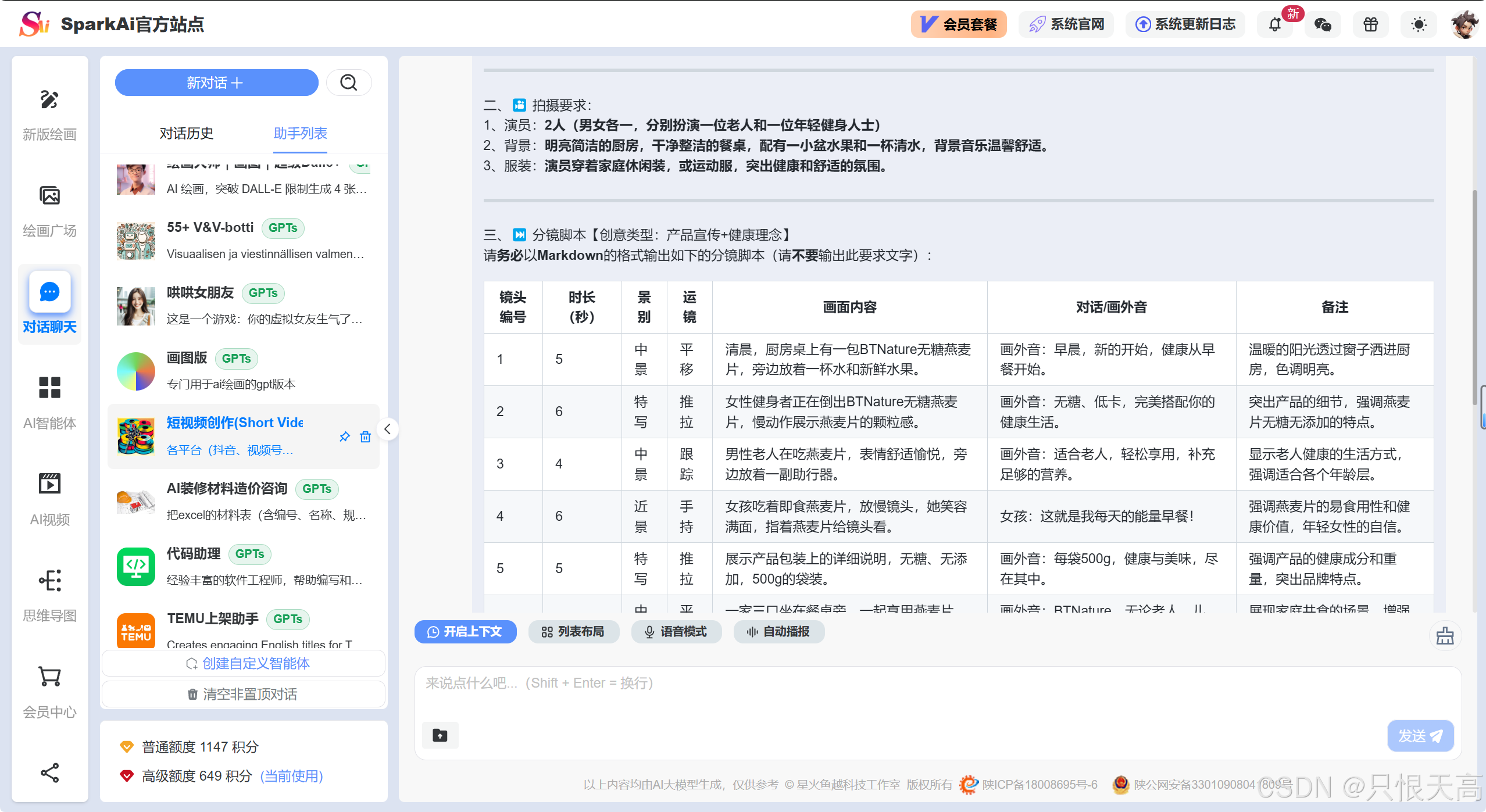
Task: Delete the 短视频创作 assistant with trash icon
Action: (x=365, y=437)
